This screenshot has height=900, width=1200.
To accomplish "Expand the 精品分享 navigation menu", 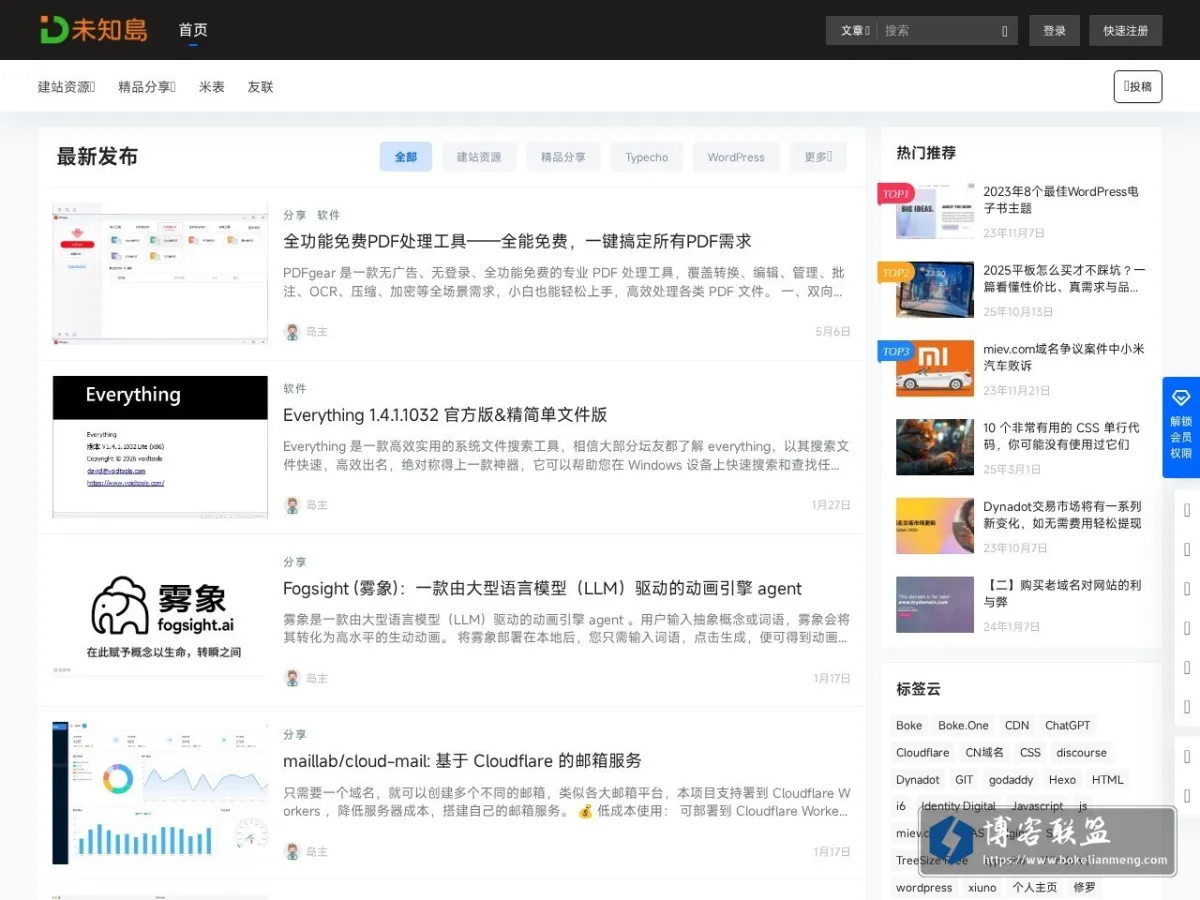I will [146, 87].
